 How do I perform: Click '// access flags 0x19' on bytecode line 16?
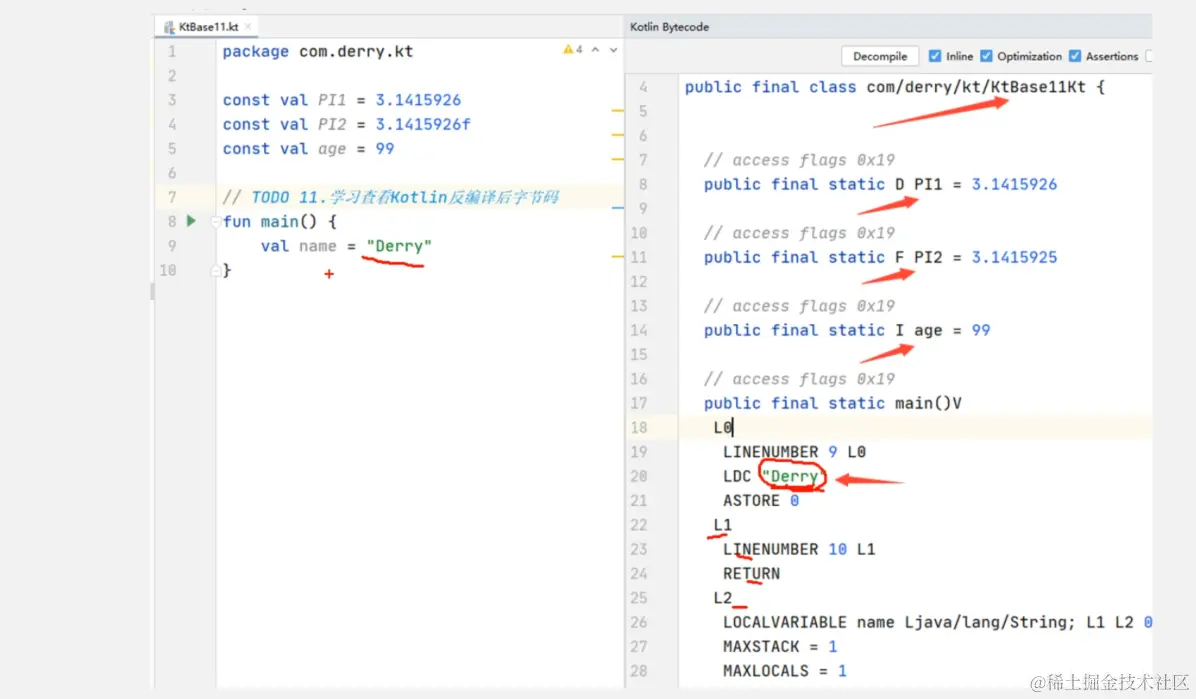[799, 379]
